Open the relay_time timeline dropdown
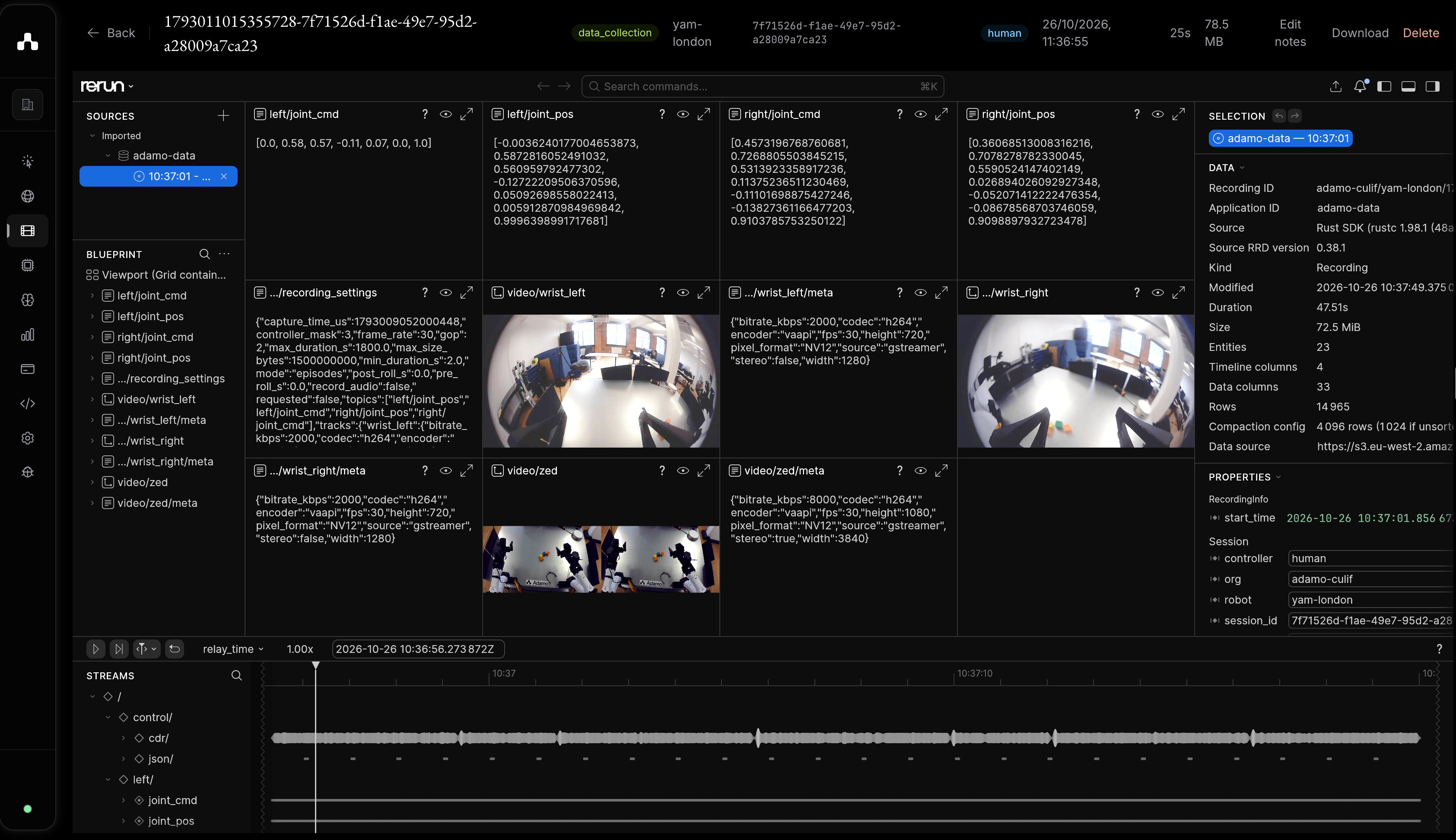The image size is (1456, 840). coord(233,649)
